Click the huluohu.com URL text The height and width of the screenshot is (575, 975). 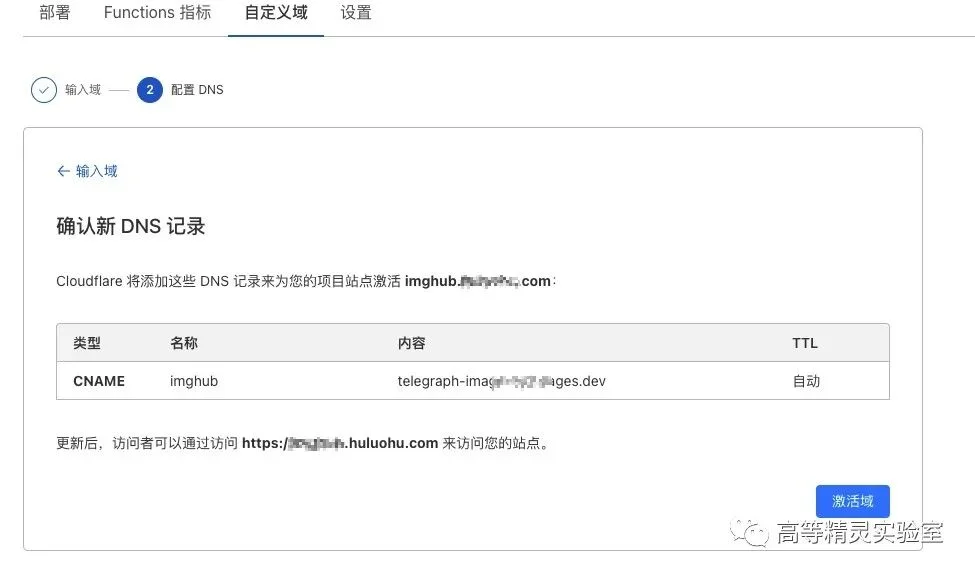[x=340, y=443]
